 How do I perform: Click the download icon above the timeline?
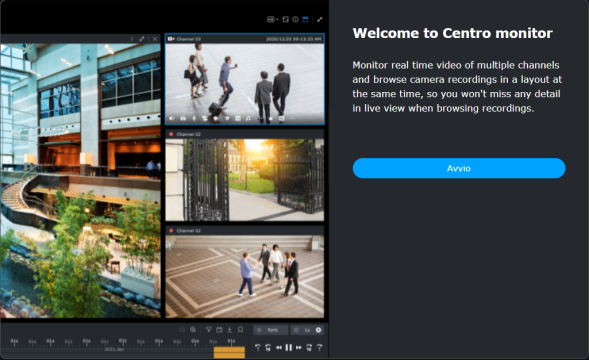pyautogui.click(x=230, y=330)
